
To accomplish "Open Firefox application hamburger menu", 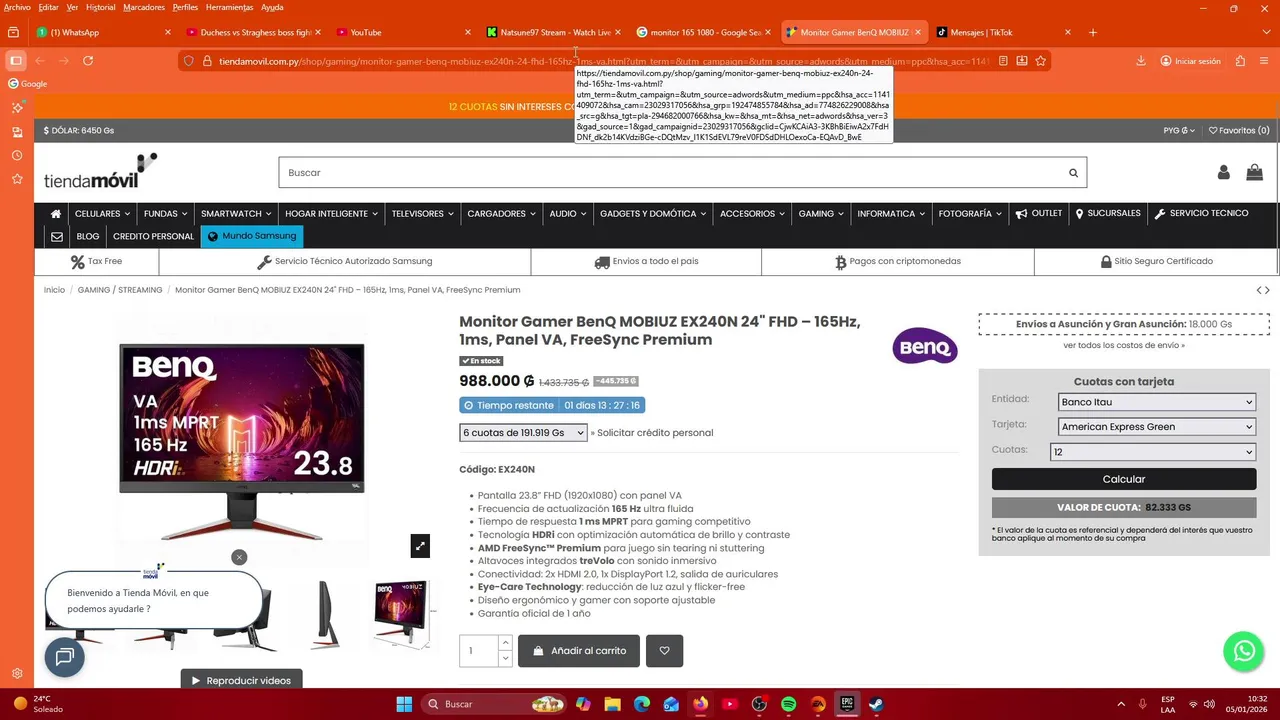I will (x=1266, y=61).
